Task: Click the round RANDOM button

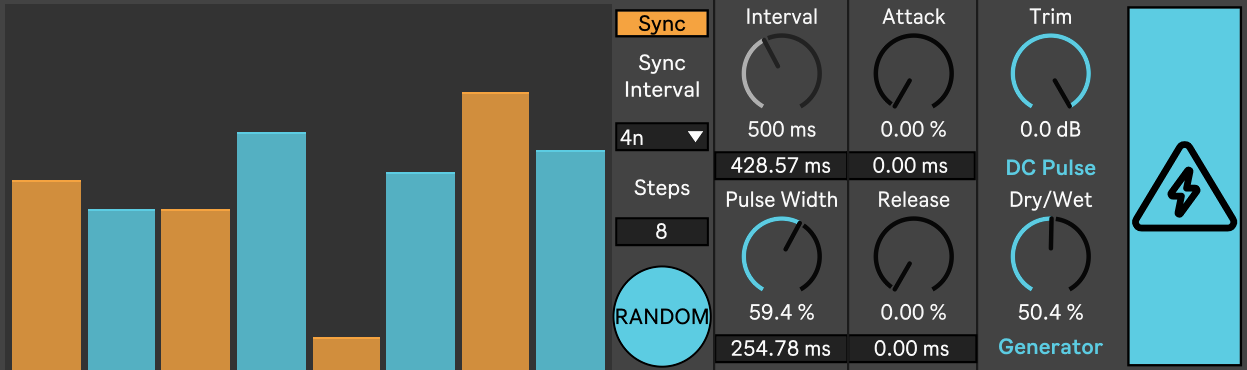Action: point(662,317)
